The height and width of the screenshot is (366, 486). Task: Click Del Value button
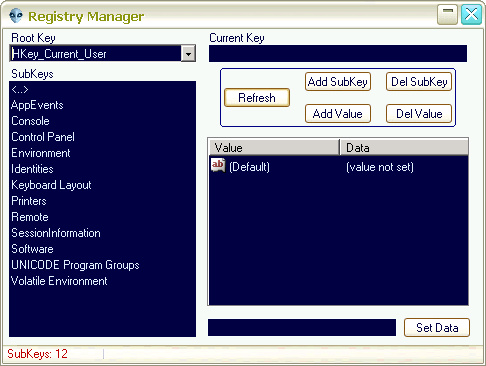[419, 114]
